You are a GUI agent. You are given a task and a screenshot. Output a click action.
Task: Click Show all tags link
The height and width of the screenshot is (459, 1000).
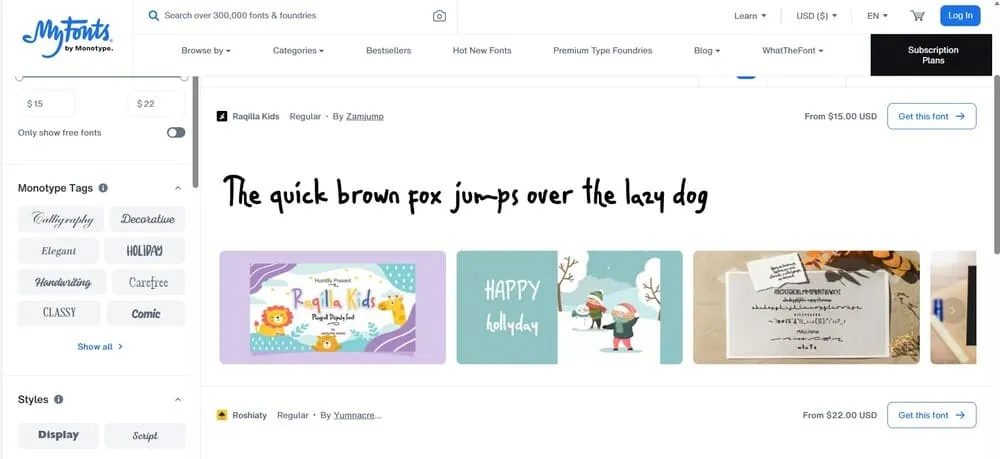coord(100,347)
